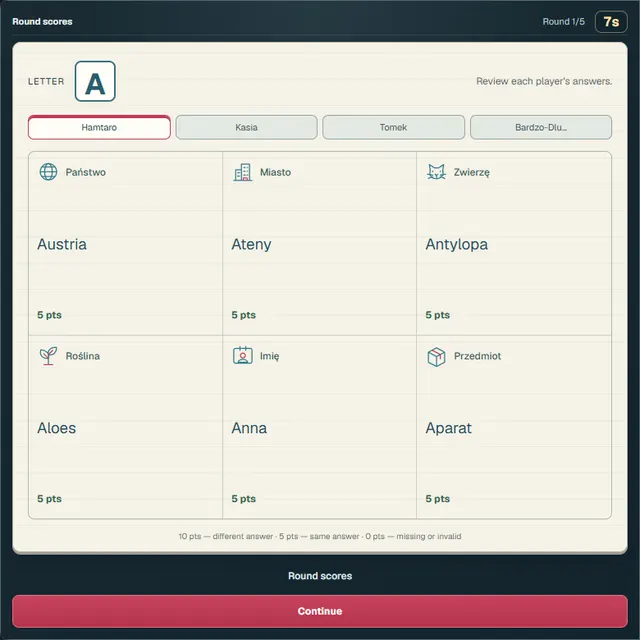This screenshot has width=640, height=640.
Task: Show the Bardzo-Dlu... player tab
Action: pos(541,127)
